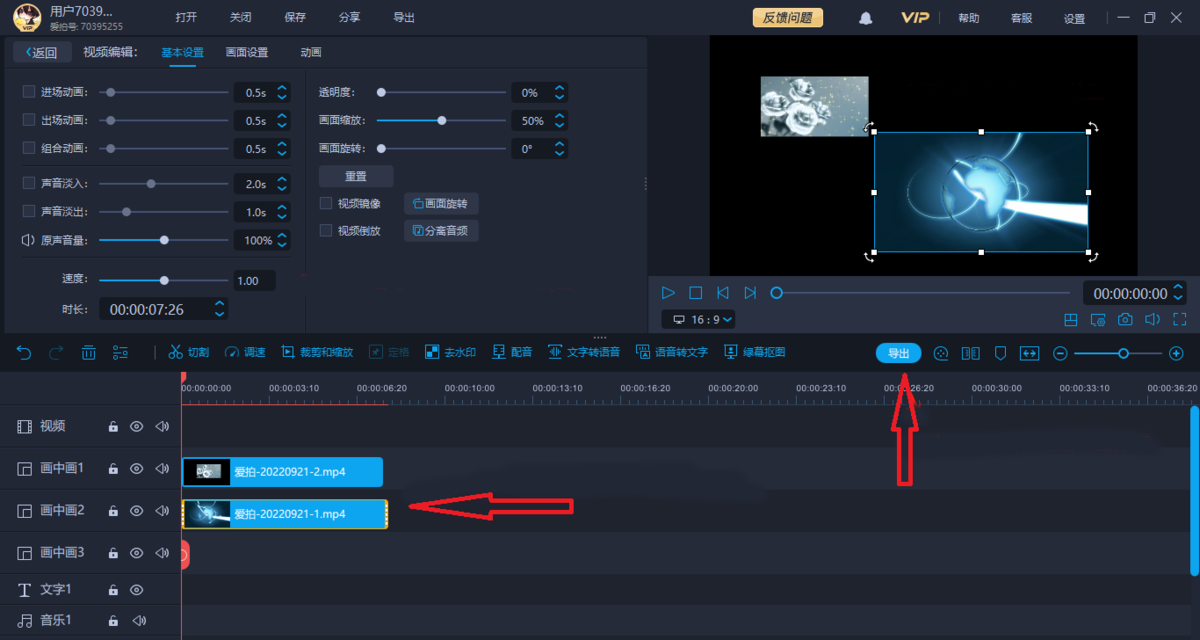Viewport: 1200px width, 640px height.
Task: Open the 分享 menu in the title bar
Action: click(350, 17)
